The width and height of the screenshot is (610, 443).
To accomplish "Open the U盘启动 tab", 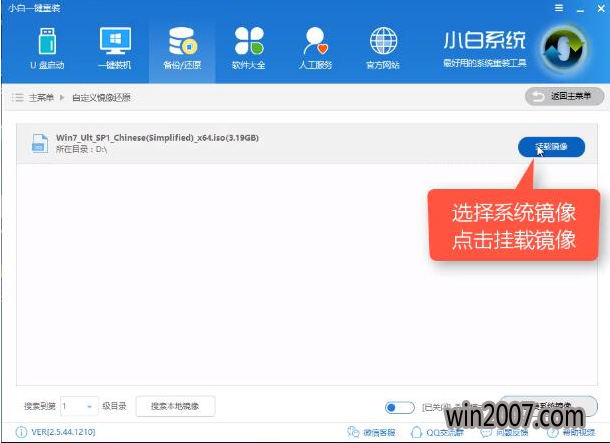I will [x=47, y=49].
